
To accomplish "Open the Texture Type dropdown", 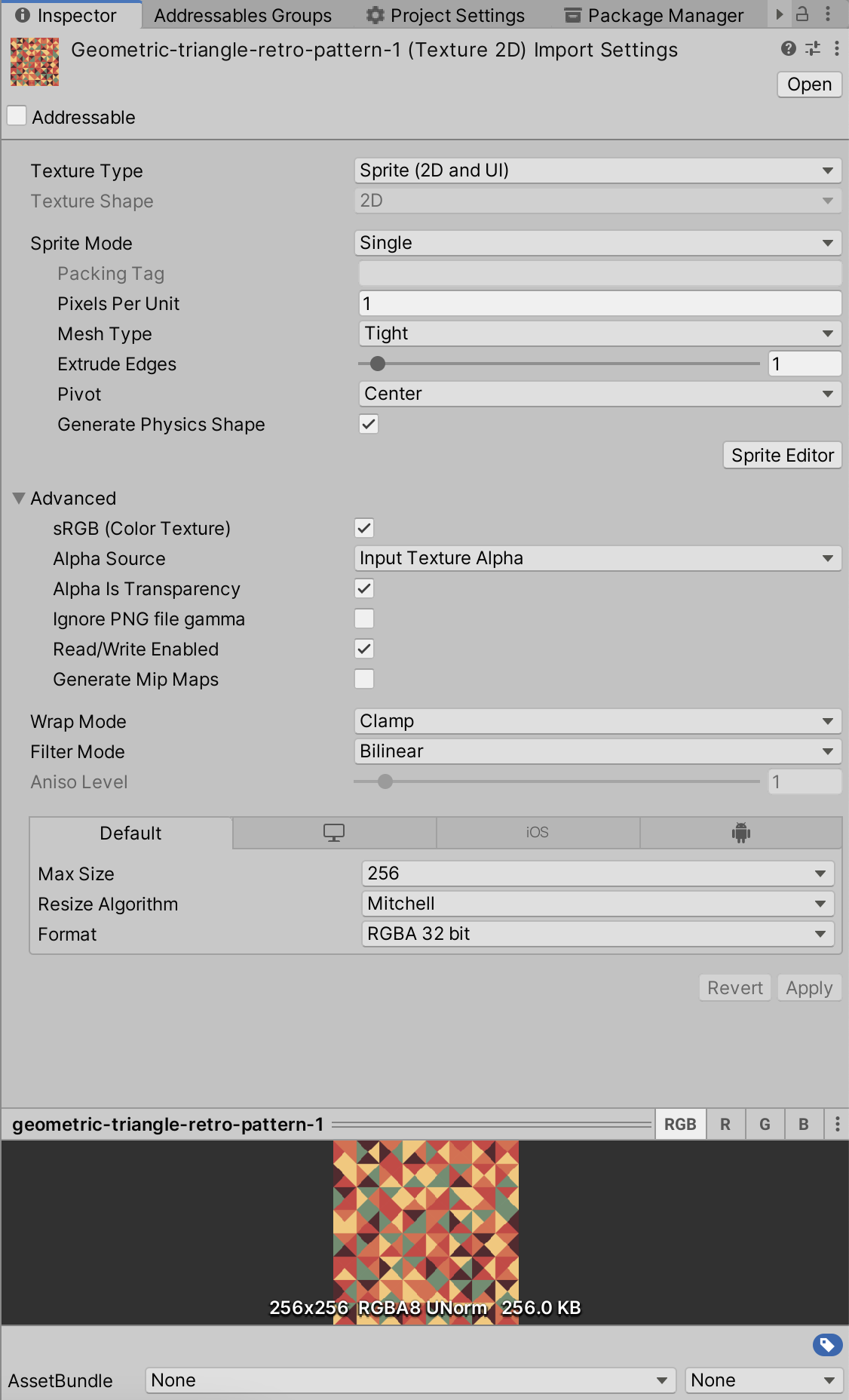I will click(597, 170).
